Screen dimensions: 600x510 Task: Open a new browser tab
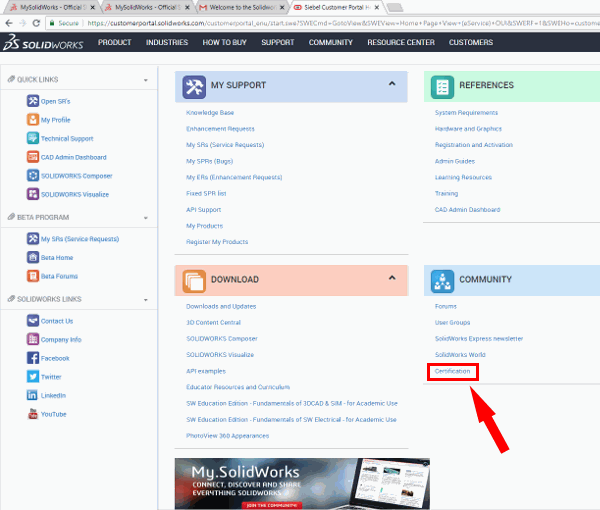[x=395, y=7]
